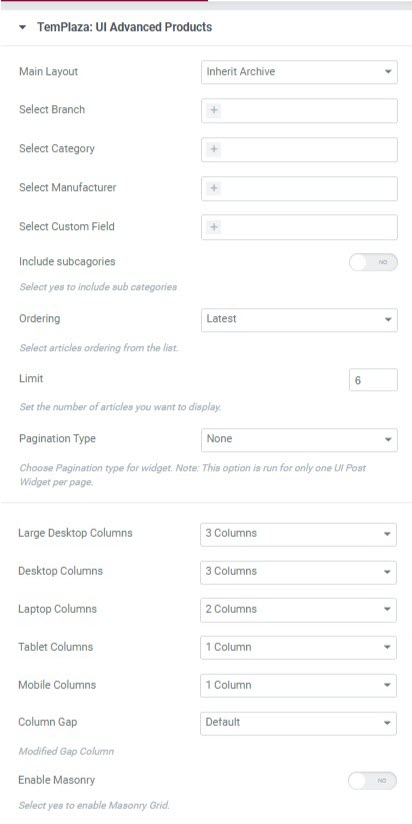Click the Limit number field
The height and width of the screenshot is (824, 412).
click(373, 379)
